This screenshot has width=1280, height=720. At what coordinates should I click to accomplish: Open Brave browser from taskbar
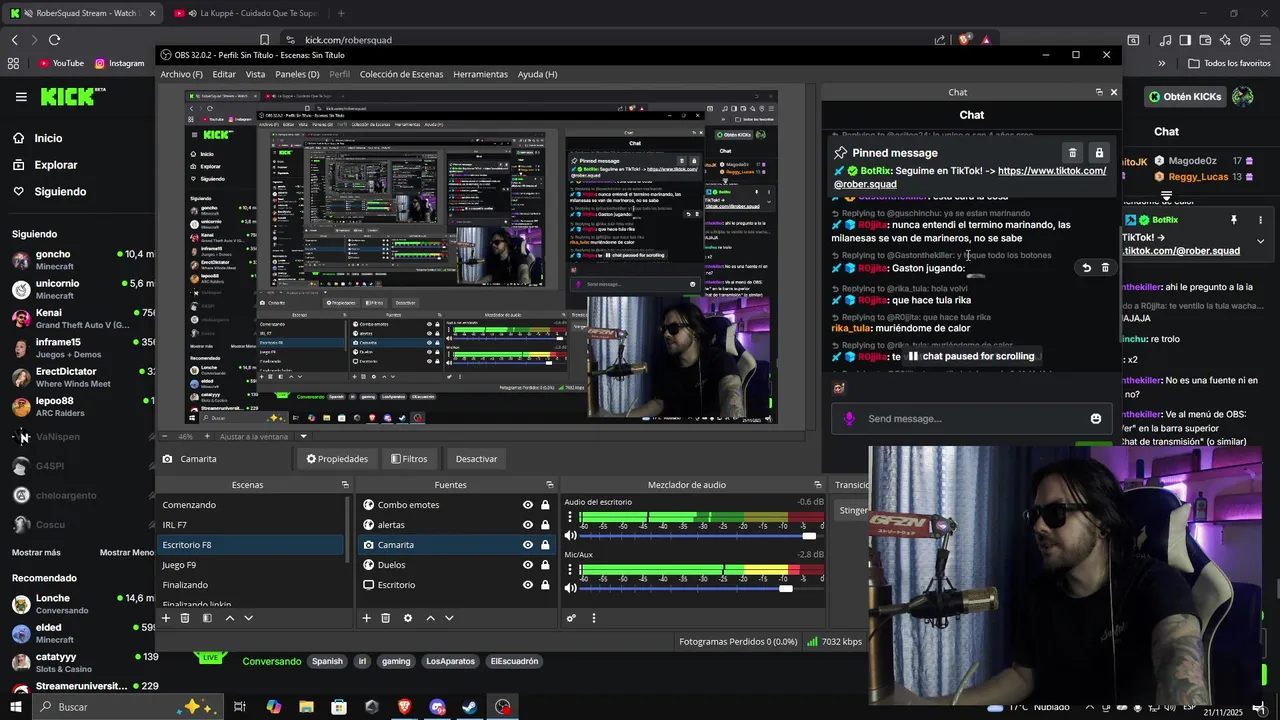[405, 707]
